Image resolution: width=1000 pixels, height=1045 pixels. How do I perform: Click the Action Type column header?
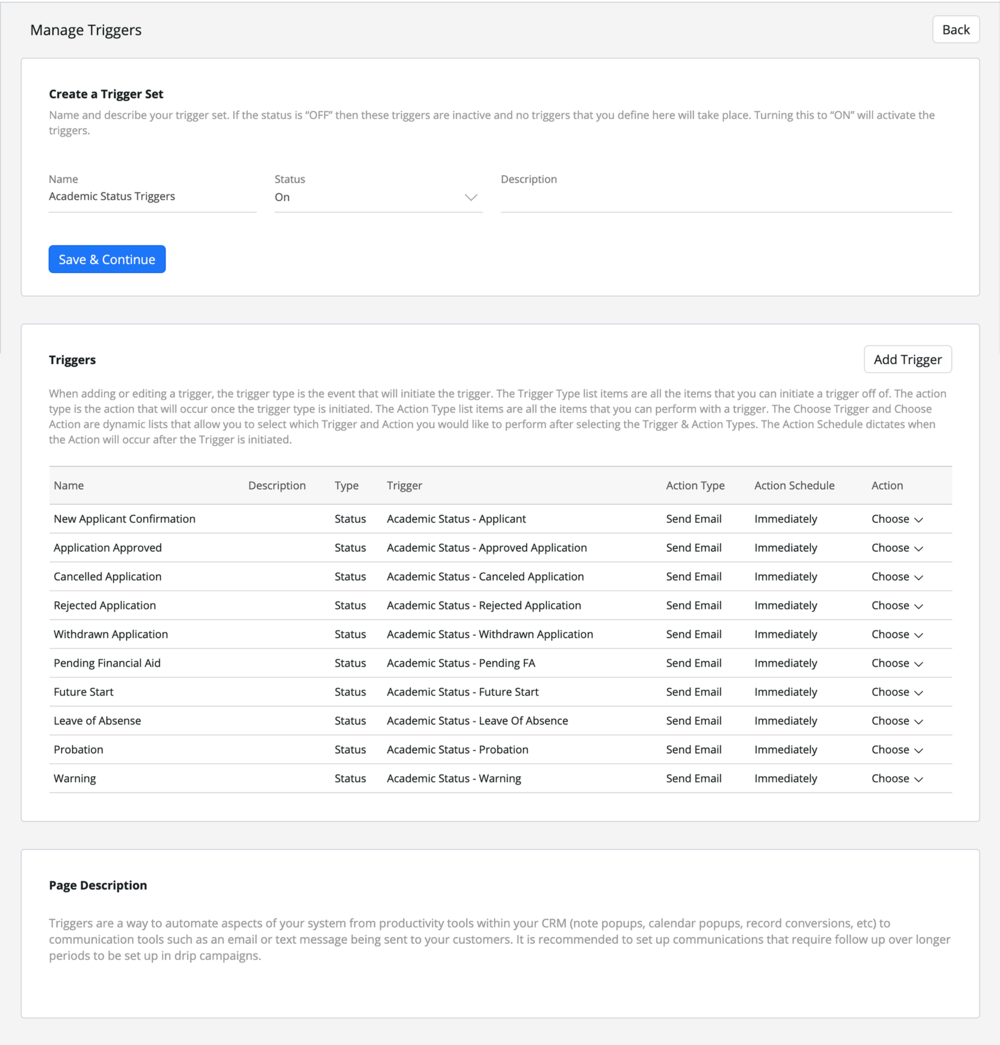click(695, 486)
